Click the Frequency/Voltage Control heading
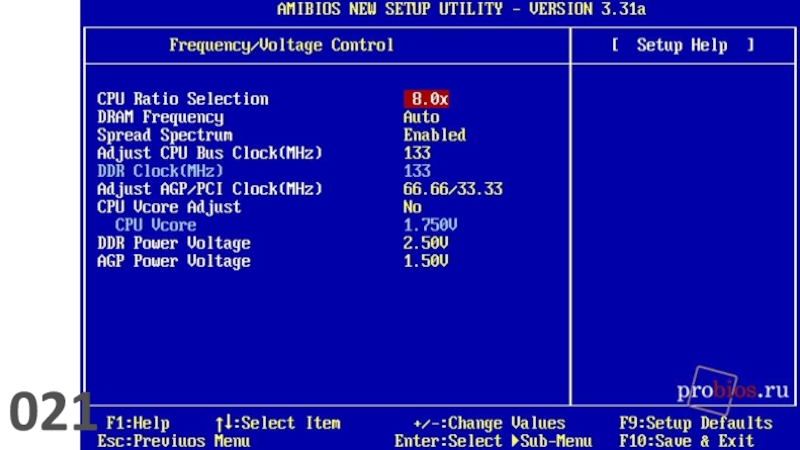Viewport: 800px width, 450px height. [x=281, y=45]
